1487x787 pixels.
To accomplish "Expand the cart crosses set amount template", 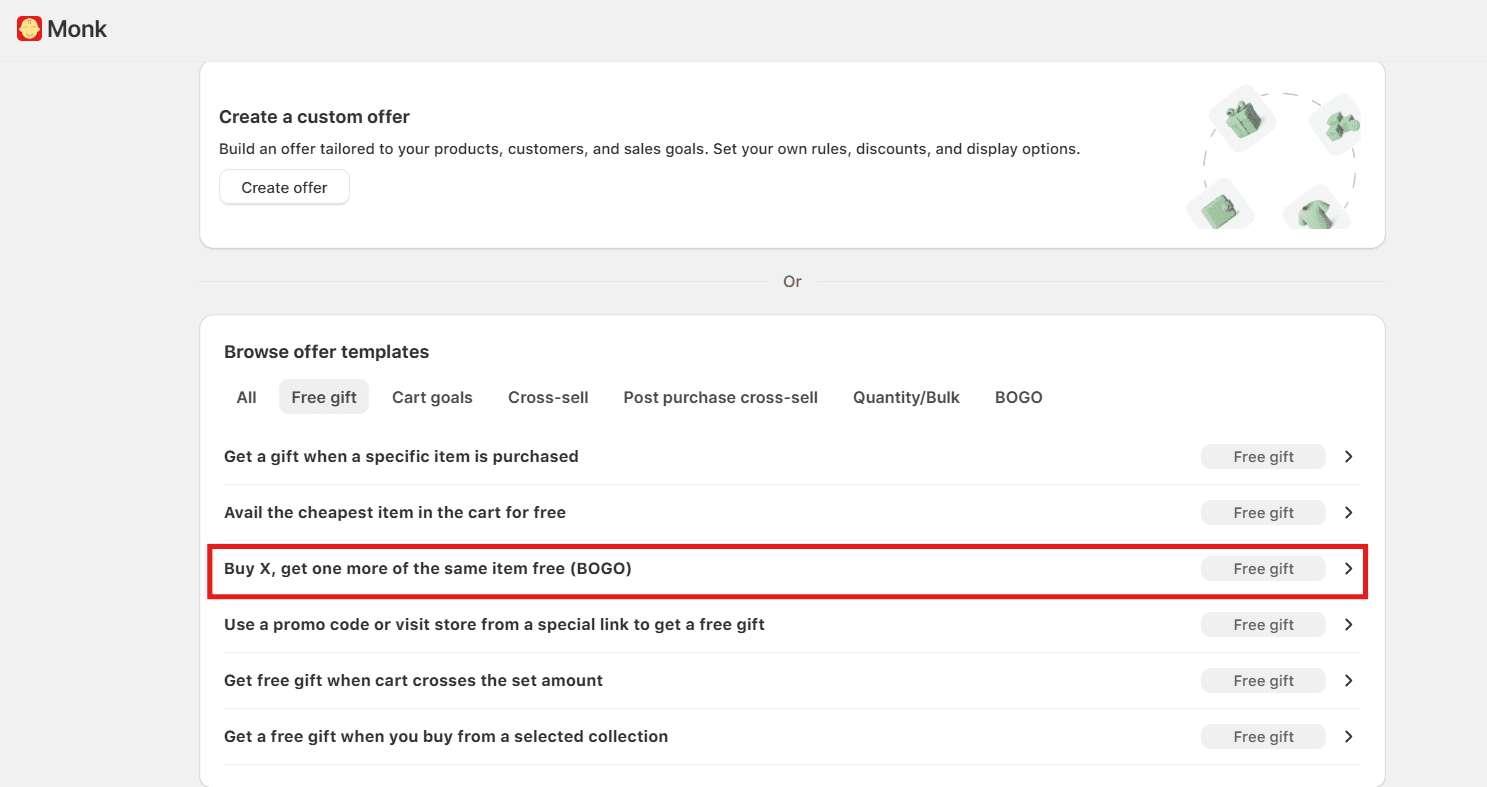I will pos(1348,680).
